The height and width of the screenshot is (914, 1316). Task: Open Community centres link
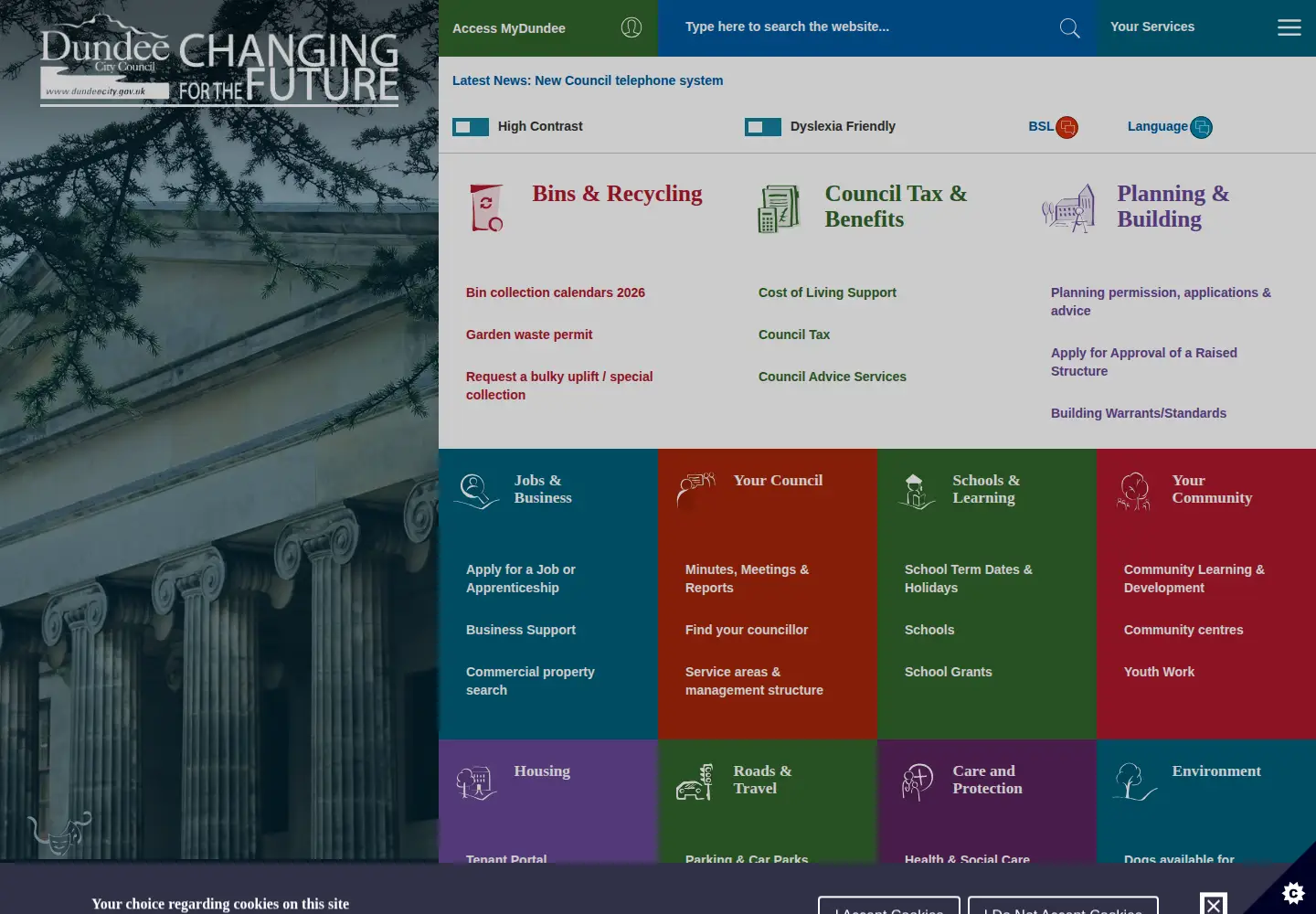click(1183, 630)
